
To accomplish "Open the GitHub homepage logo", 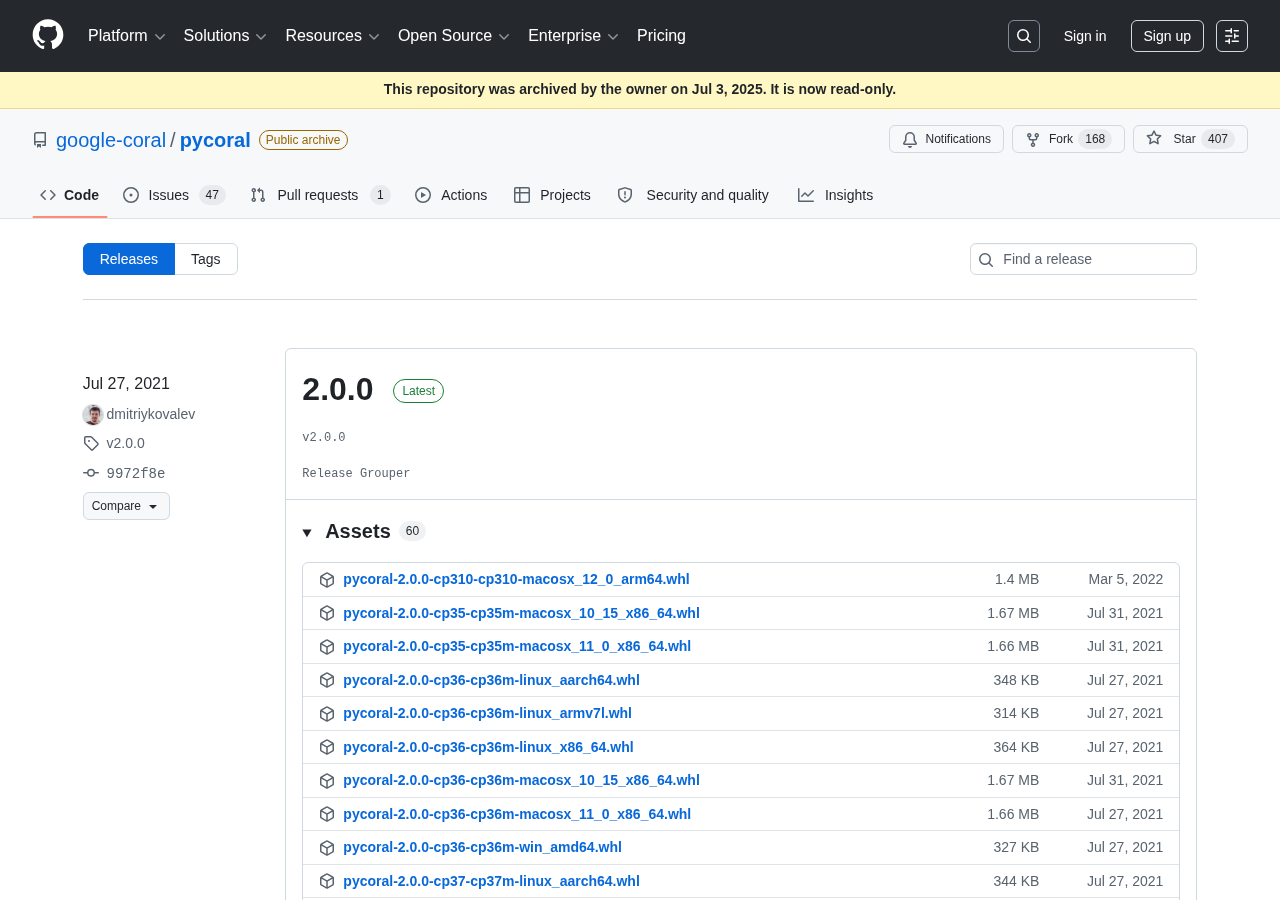I will (48, 35).
